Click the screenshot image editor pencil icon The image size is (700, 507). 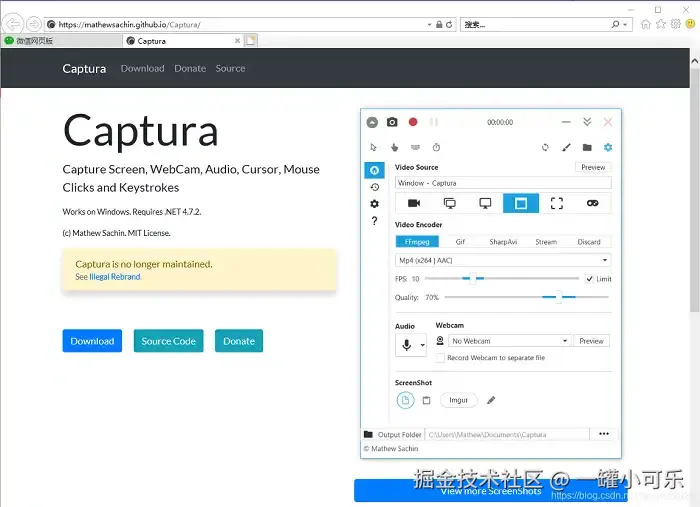coord(491,400)
